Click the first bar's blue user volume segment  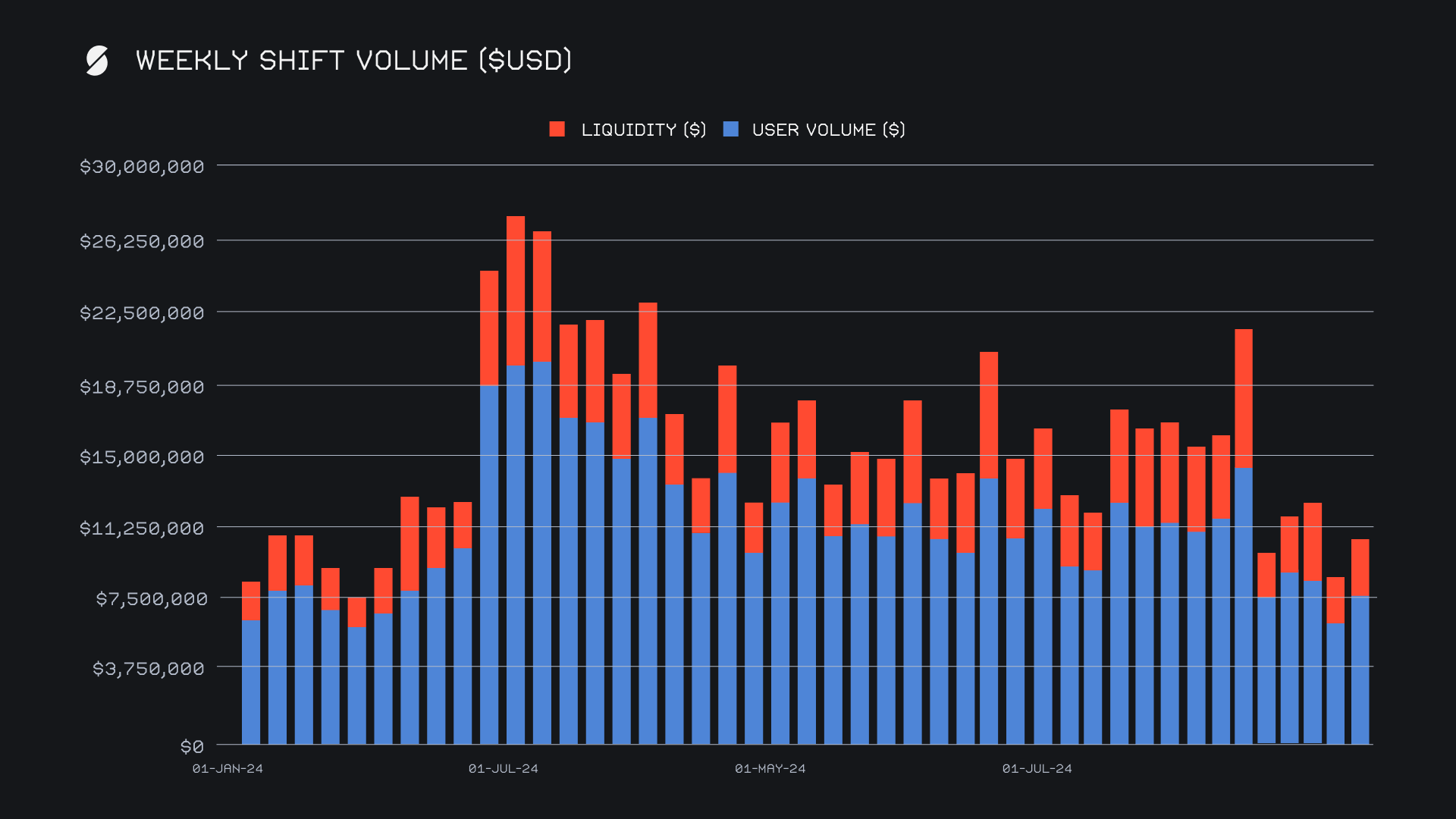(251, 682)
